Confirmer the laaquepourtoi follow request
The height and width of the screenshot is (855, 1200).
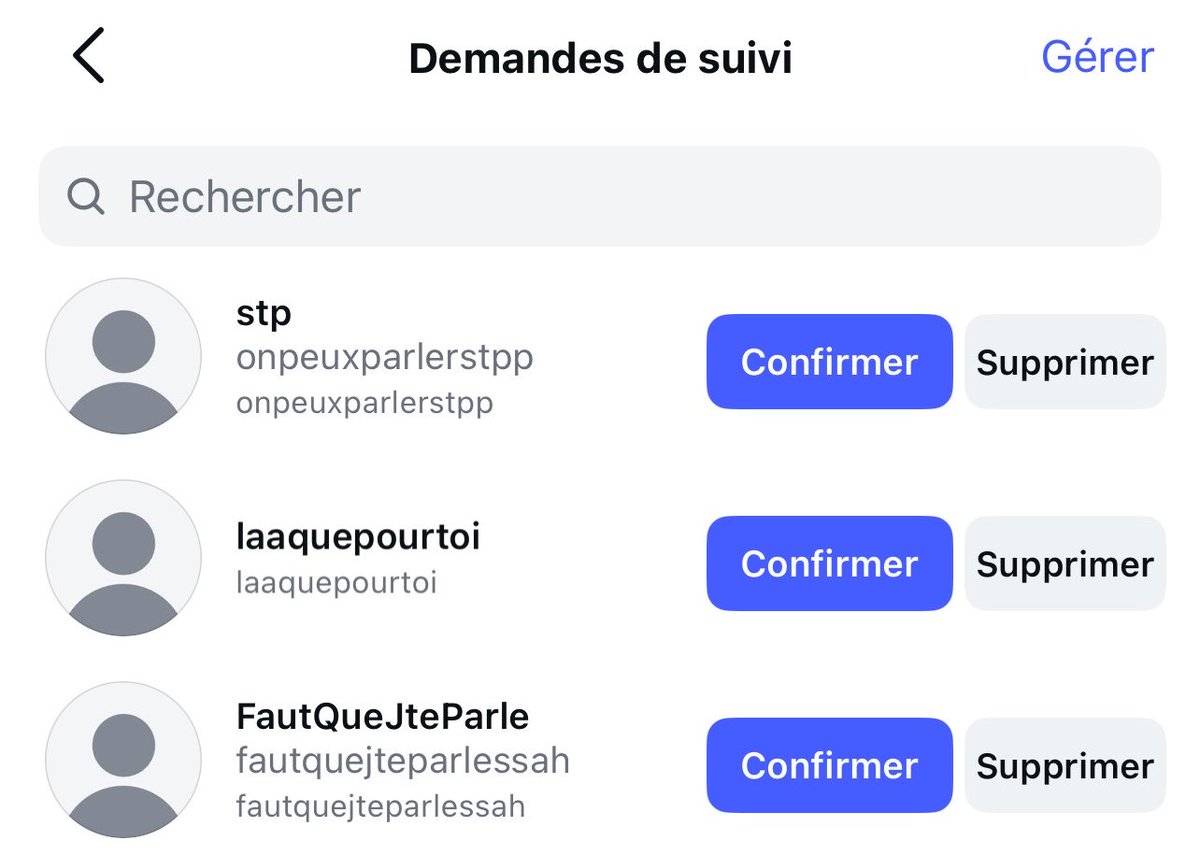829,563
